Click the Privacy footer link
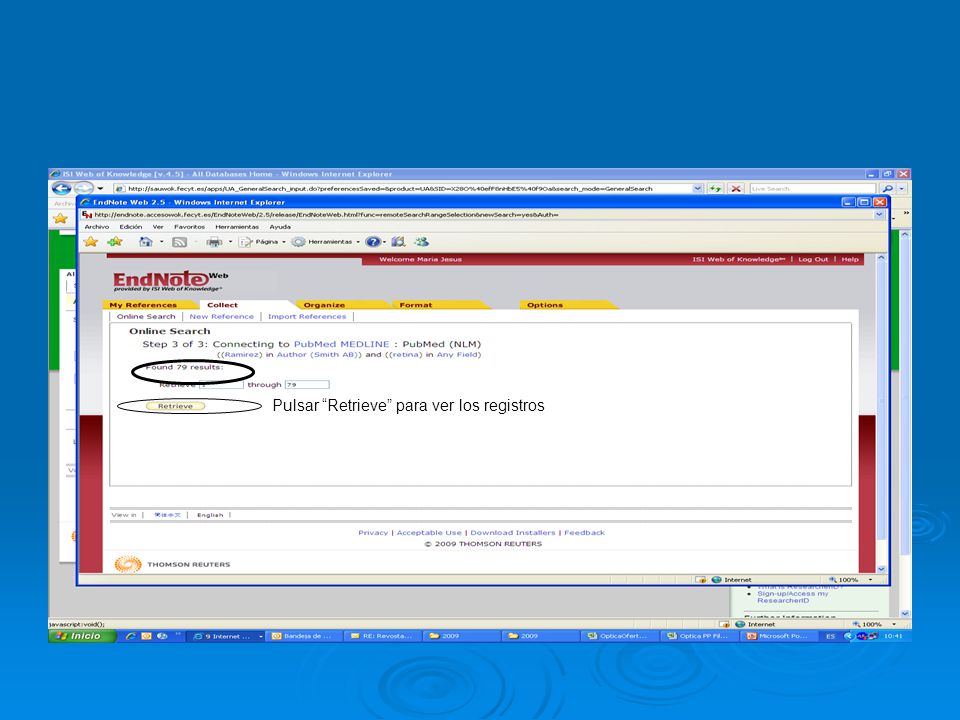This screenshot has height=720, width=960. [373, 533]
